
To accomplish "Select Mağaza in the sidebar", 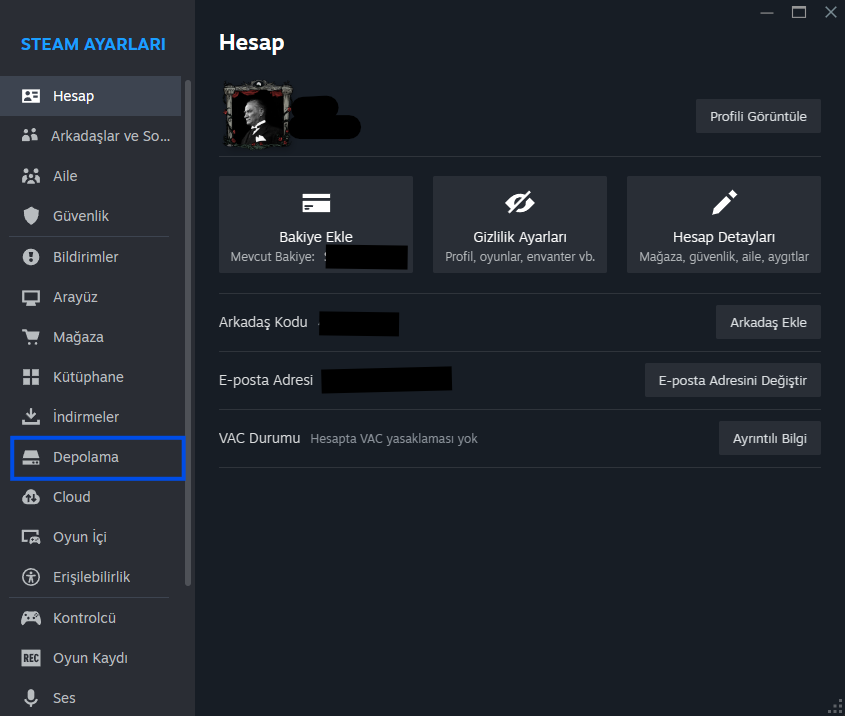I will [x=91, y=337].
